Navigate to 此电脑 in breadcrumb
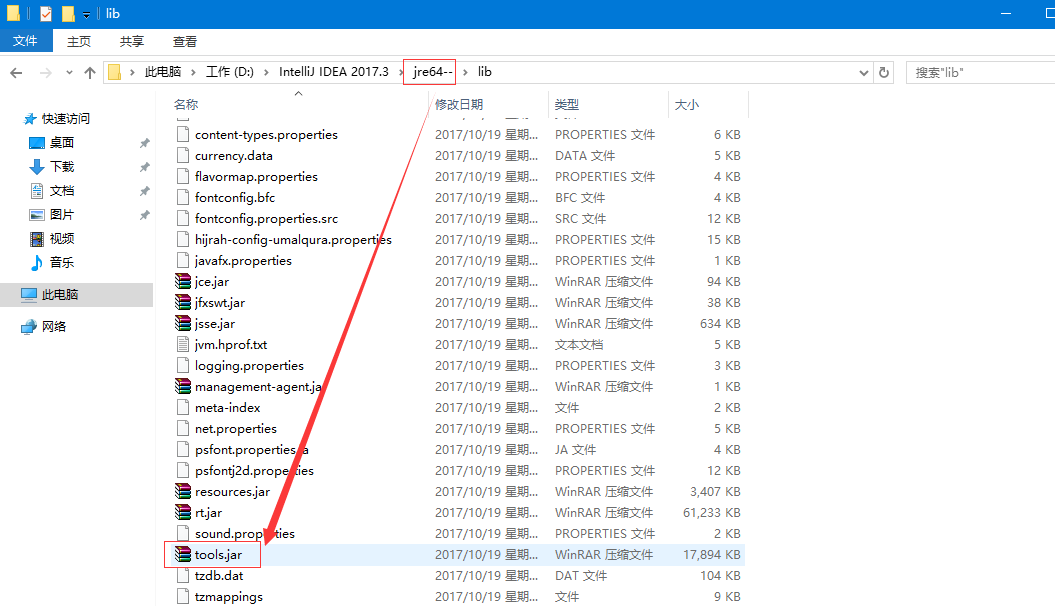Image resolution: width=1055 pixels, height=606 pixels. (163, 72)
